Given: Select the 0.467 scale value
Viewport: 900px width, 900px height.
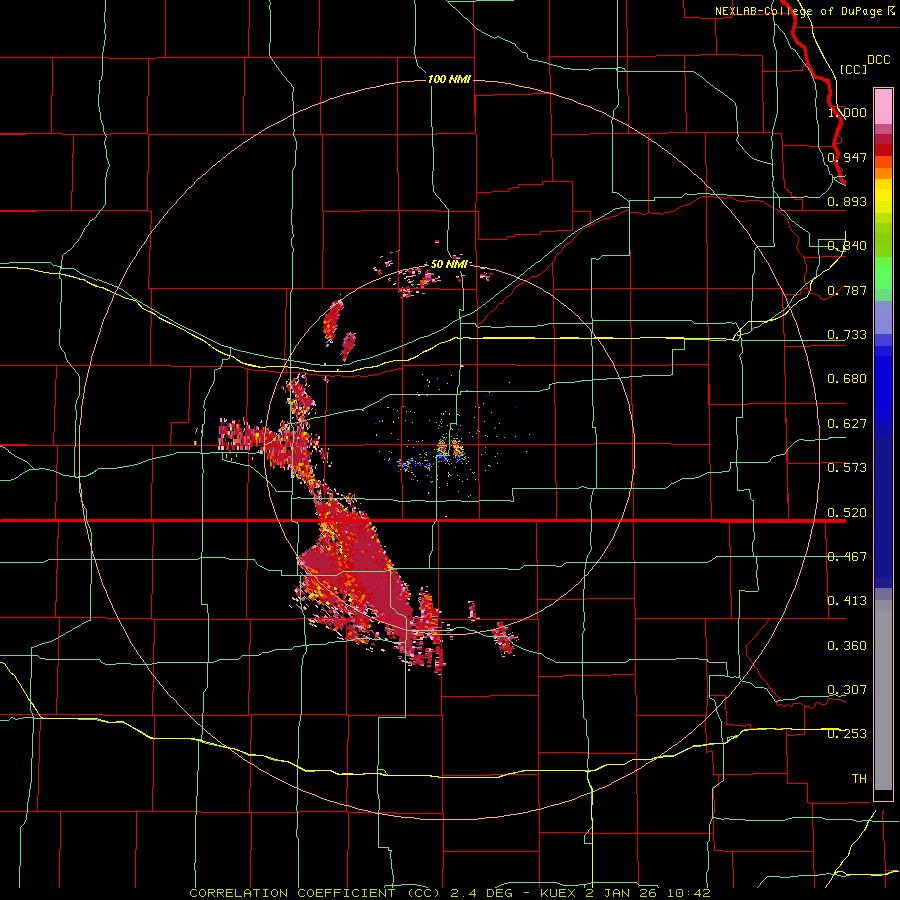Looking at the screenshot, I should click(x=847, y=557).
